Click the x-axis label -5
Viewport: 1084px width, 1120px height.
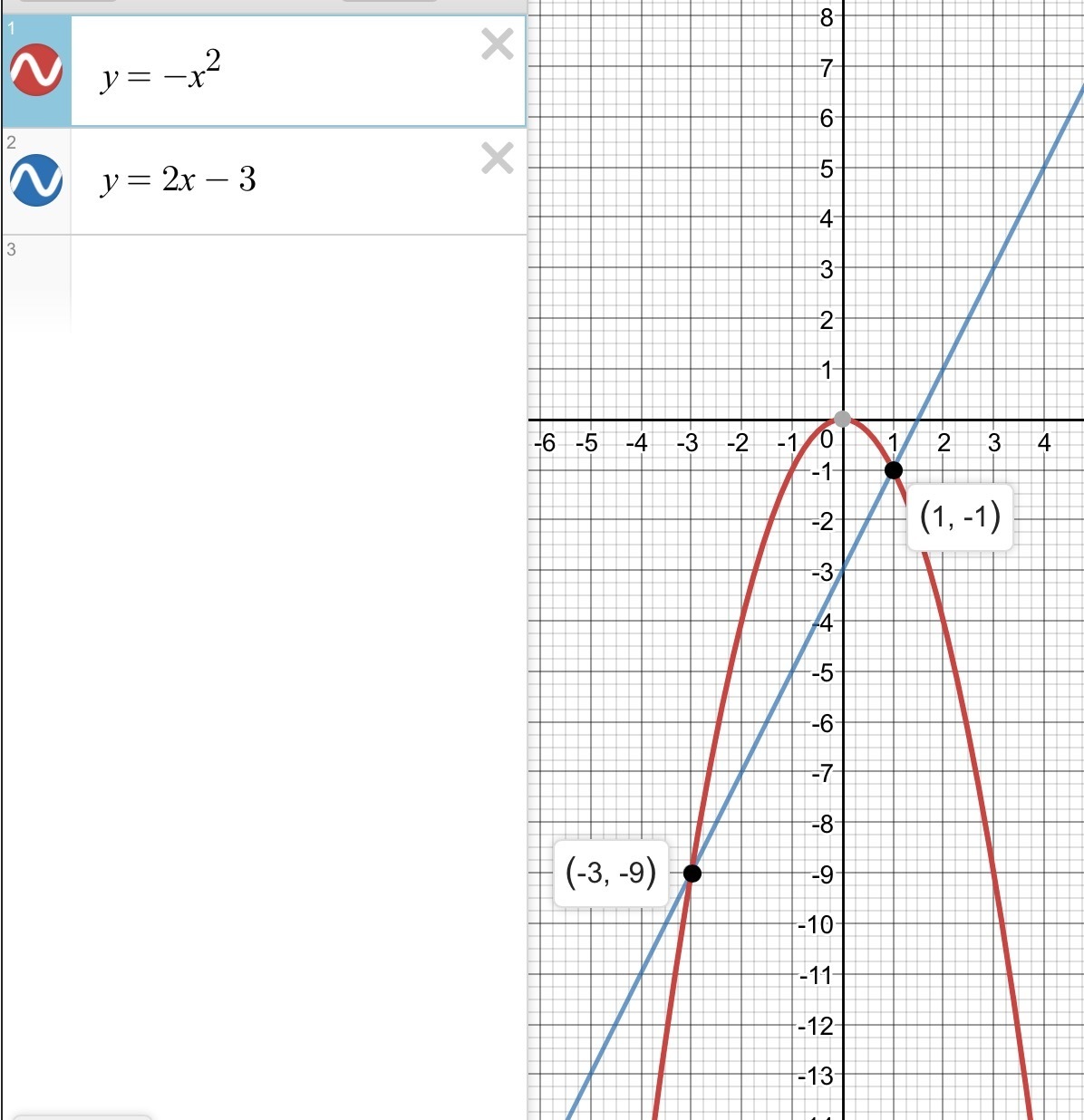(x=587, y=443)
